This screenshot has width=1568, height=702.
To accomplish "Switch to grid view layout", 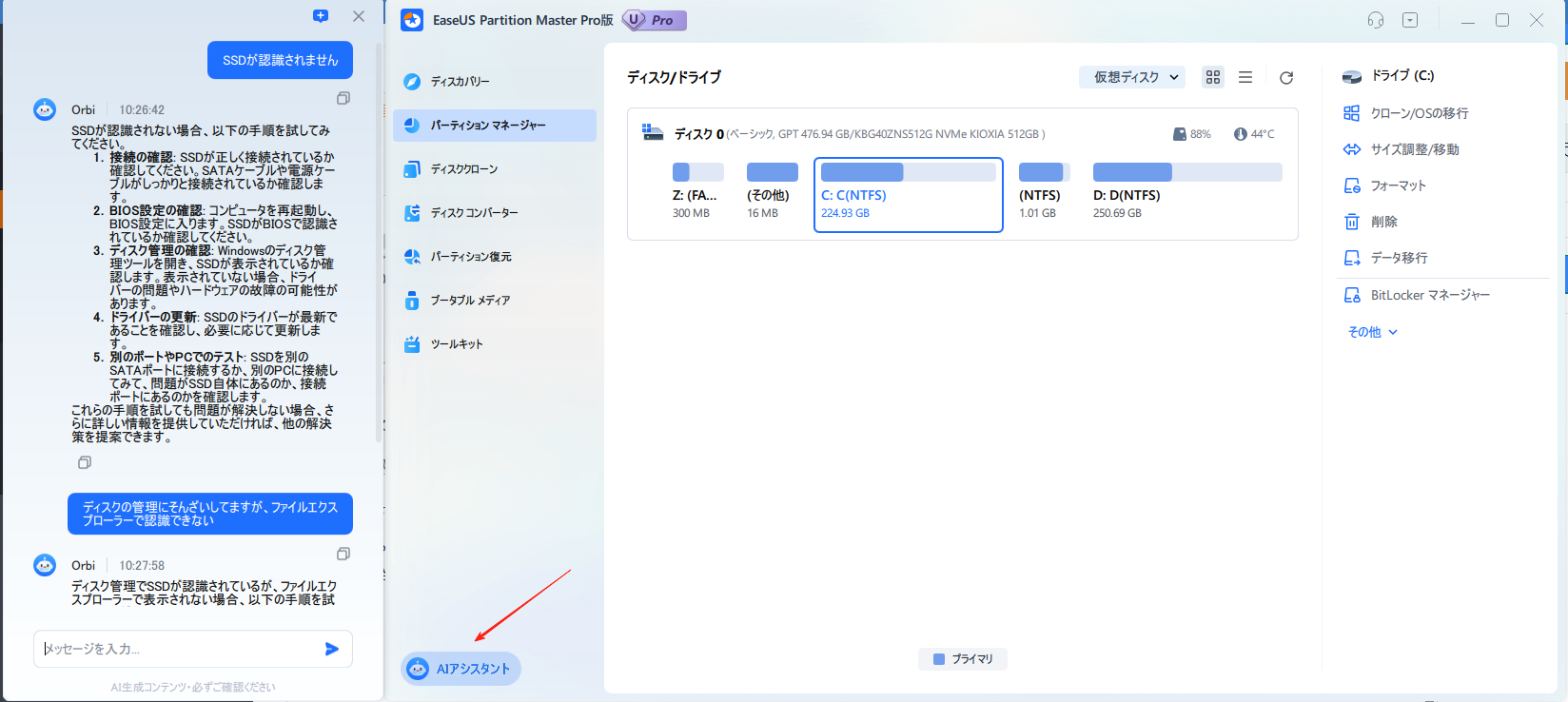I will pyautogui.click(x=1213, y=78).
